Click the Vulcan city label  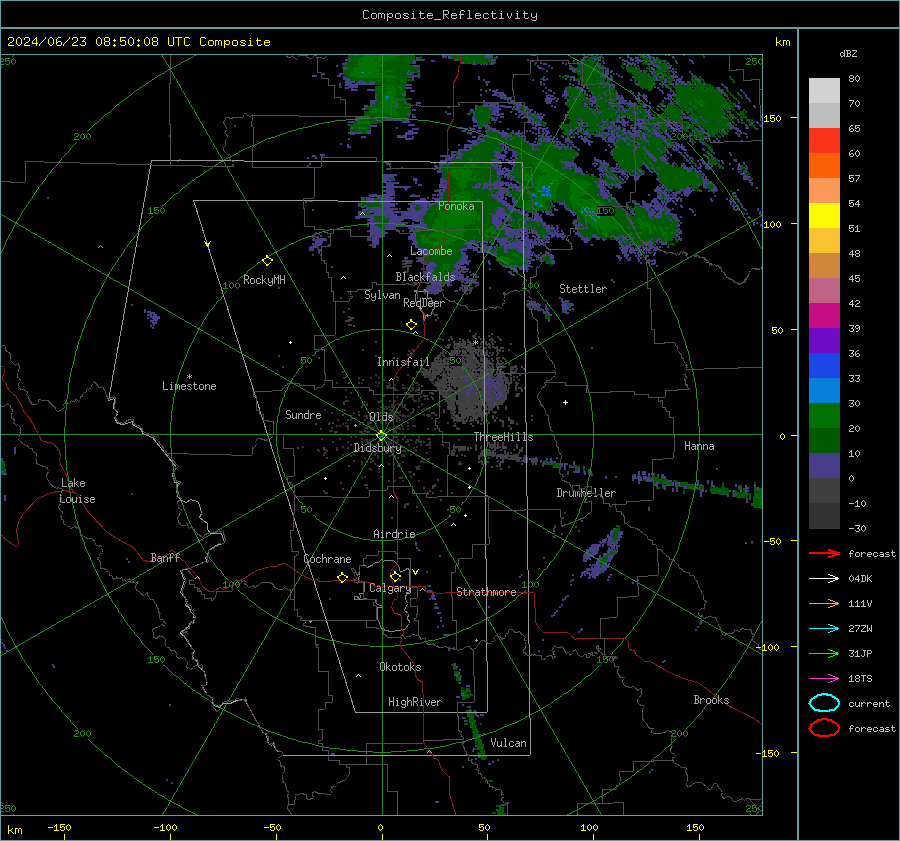click(508, 743)
